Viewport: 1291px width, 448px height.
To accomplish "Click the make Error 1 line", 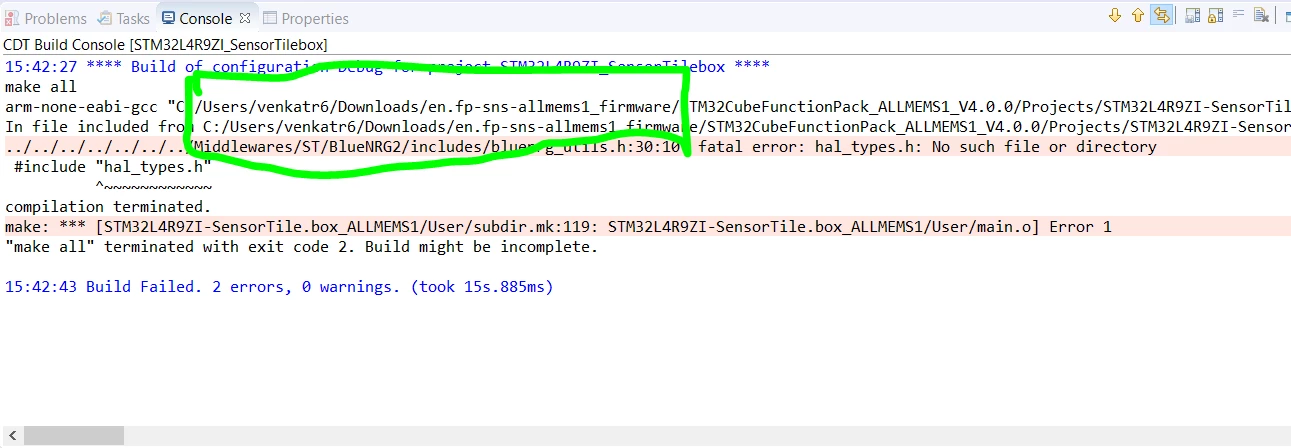I will 645,227.
